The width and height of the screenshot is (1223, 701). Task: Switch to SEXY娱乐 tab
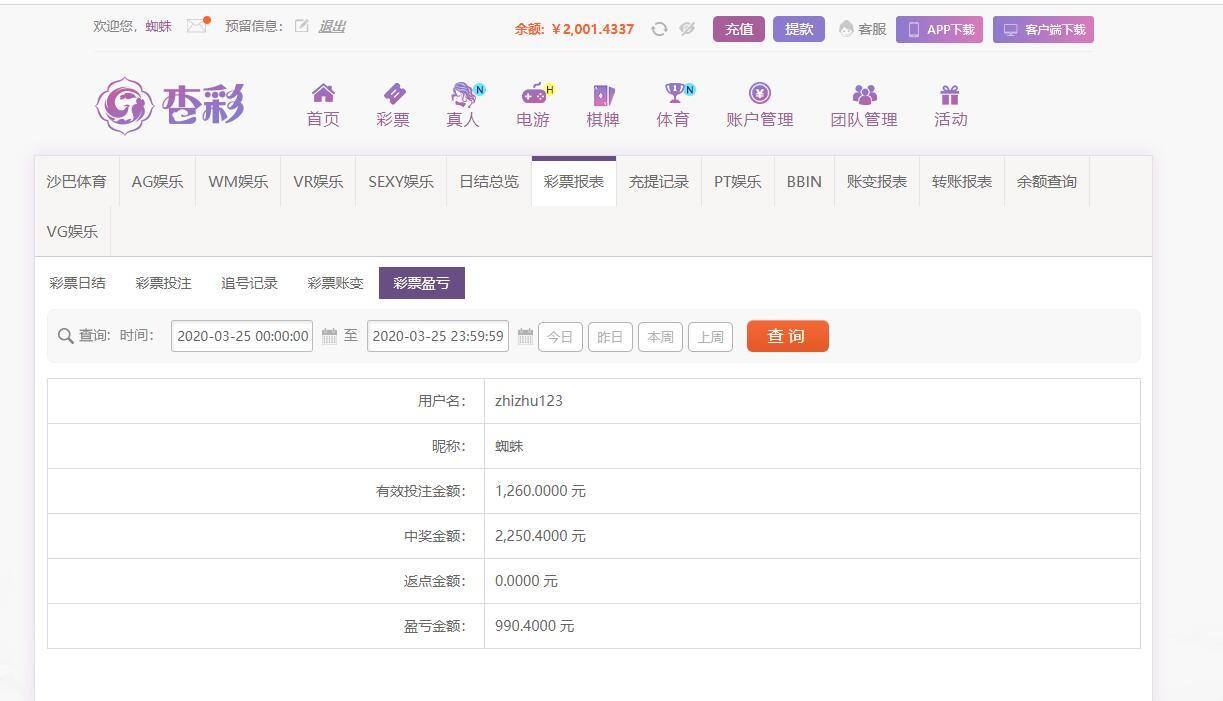point(401,181)
